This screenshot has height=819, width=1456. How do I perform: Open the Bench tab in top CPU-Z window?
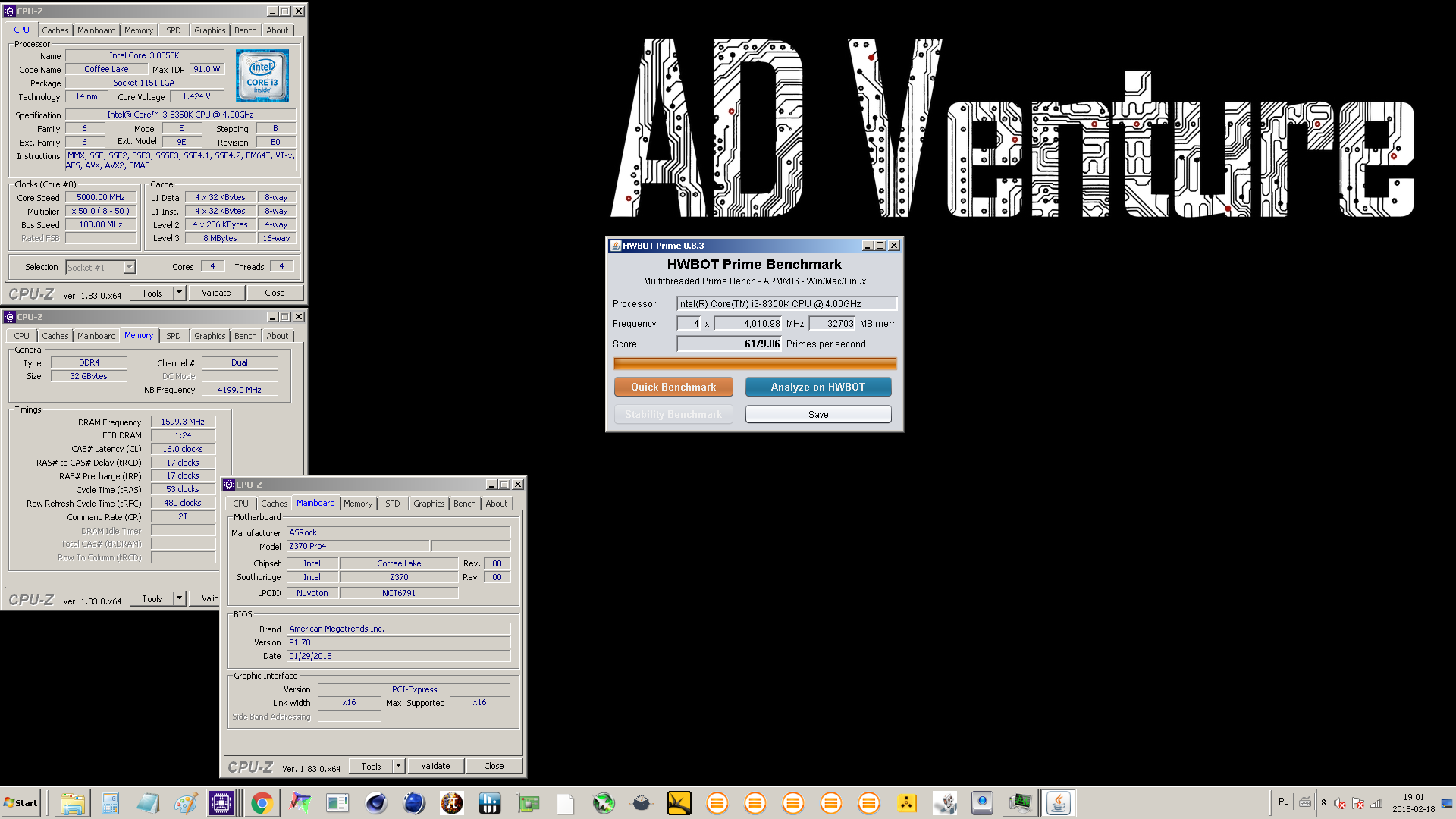[x=245, y=30]
